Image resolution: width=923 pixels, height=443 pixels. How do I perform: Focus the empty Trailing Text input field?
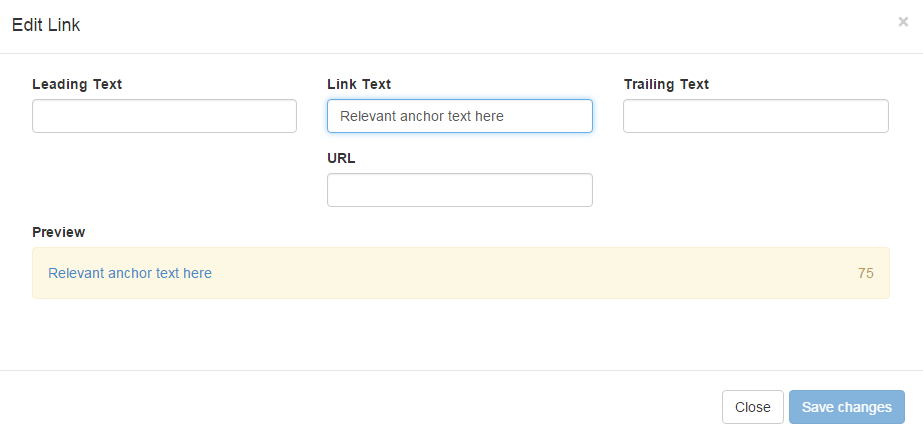point(756,116)
